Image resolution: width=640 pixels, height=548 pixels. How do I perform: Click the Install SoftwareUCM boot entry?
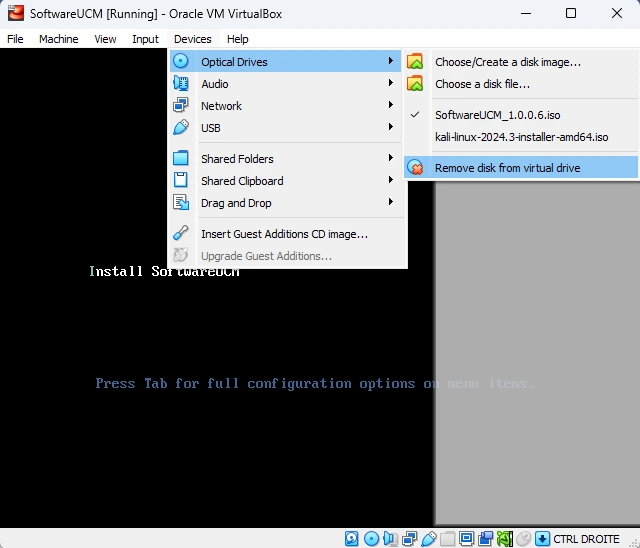coord(164,271)
